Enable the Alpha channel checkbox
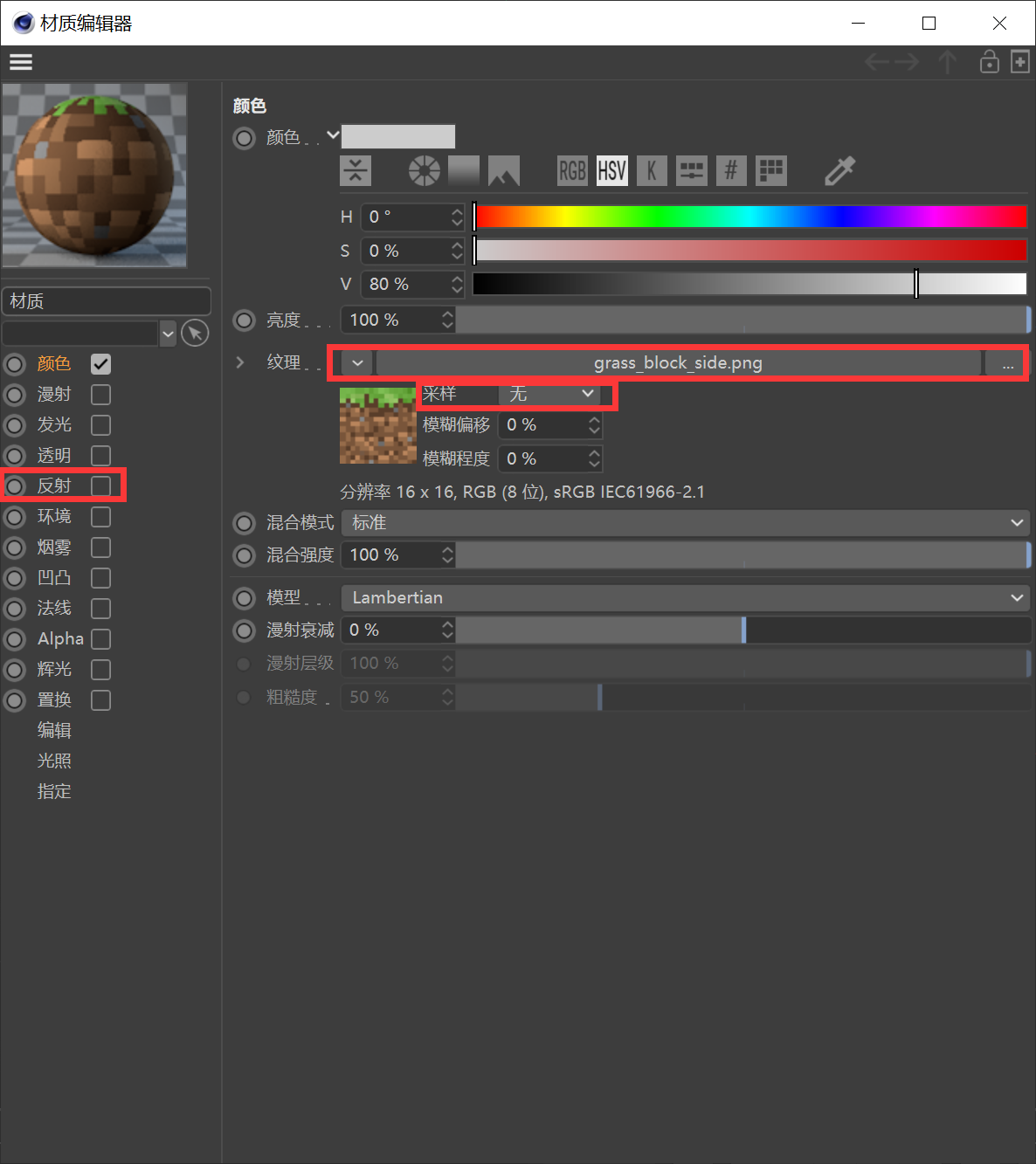This screenshot has height=1164, width=1036. (x=101, y=639)
